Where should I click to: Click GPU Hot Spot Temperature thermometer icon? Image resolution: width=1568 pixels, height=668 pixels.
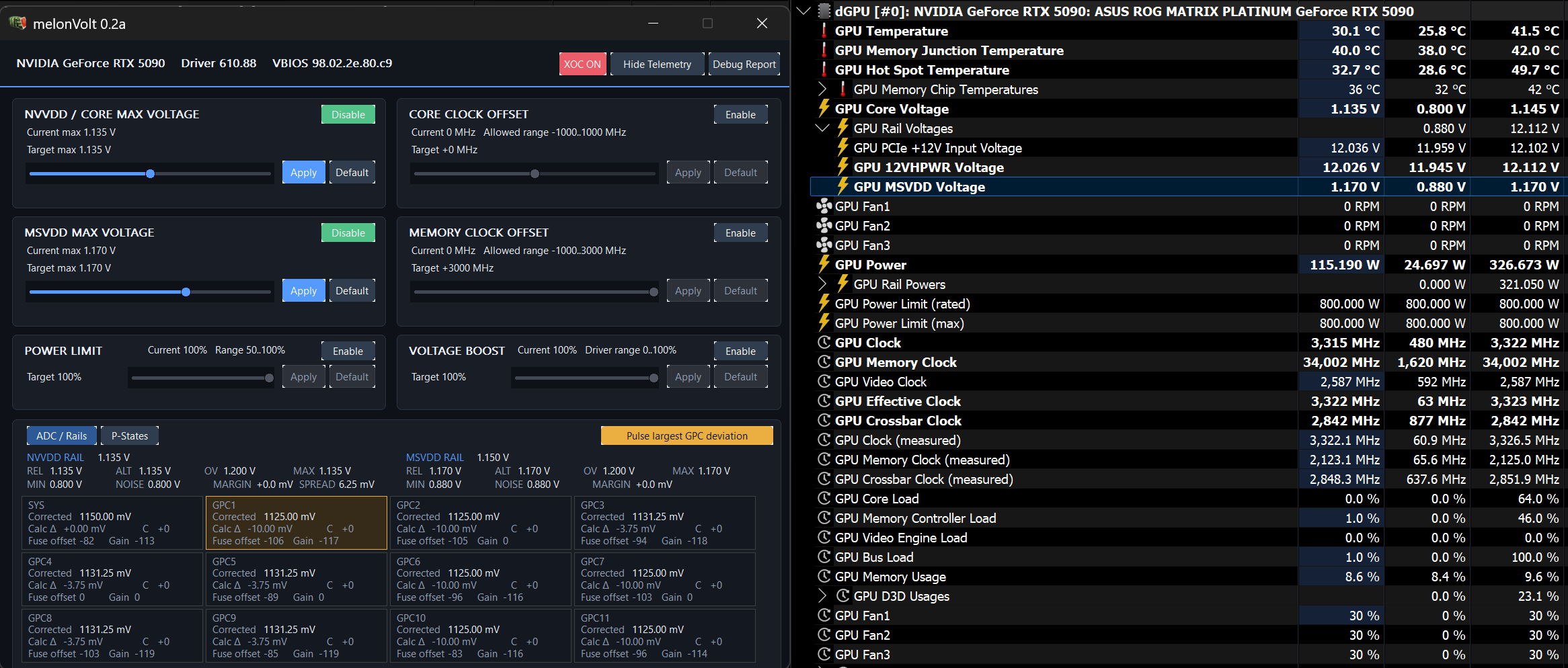[824, 70]
